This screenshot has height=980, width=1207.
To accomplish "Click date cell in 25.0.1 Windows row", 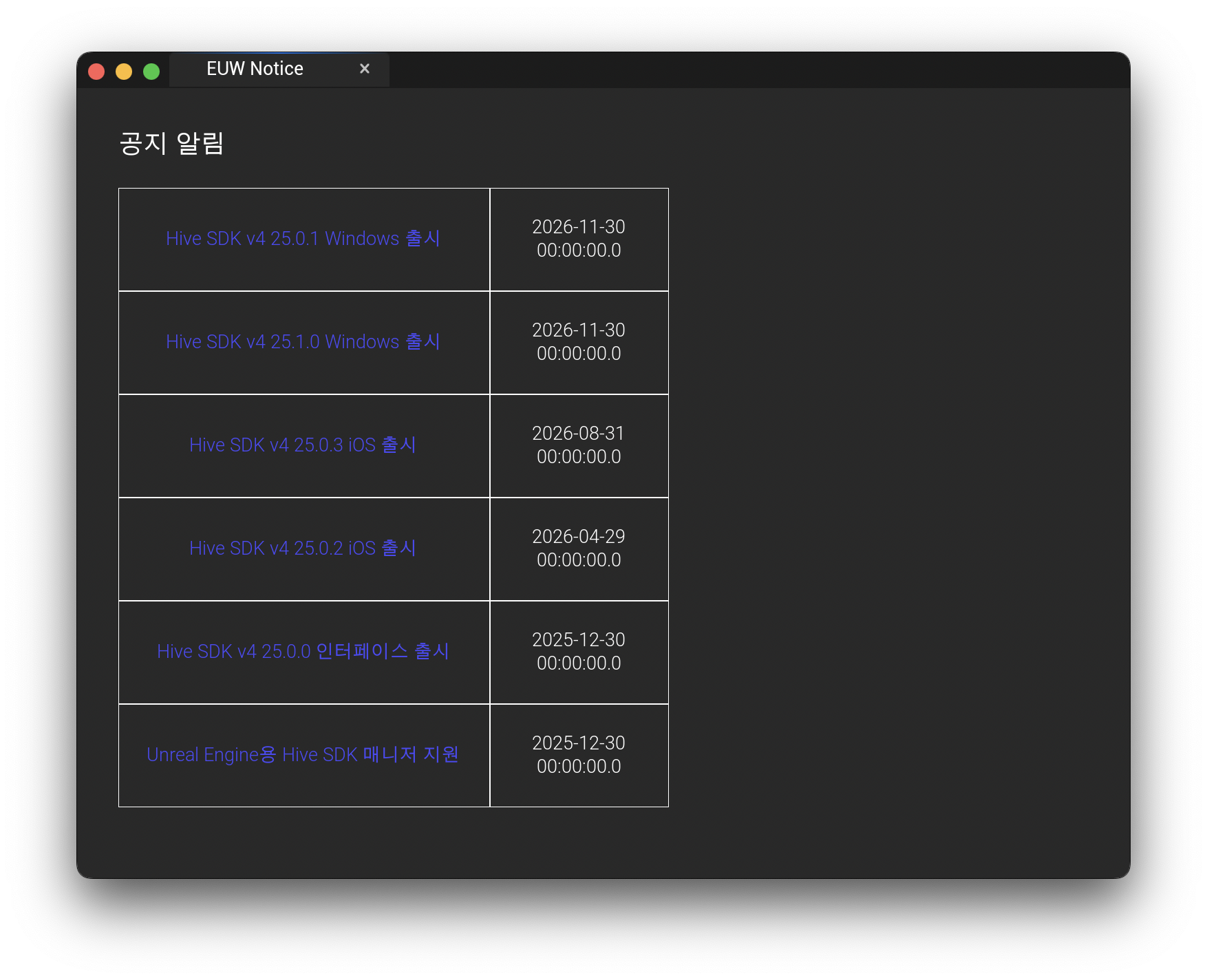I will [579, 239].
